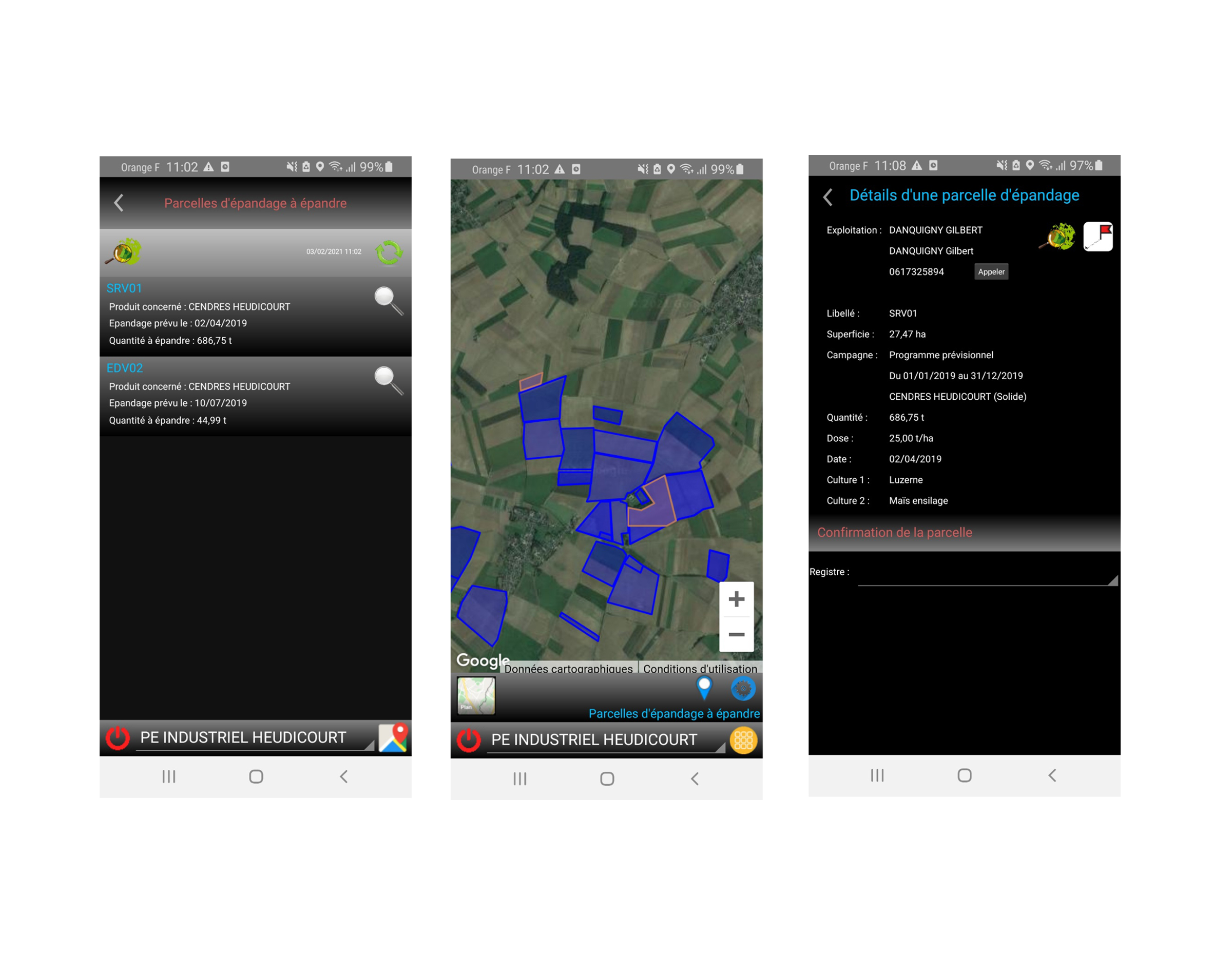Zoom out on the map
The image size is (1232, 975).
(736, 634)
